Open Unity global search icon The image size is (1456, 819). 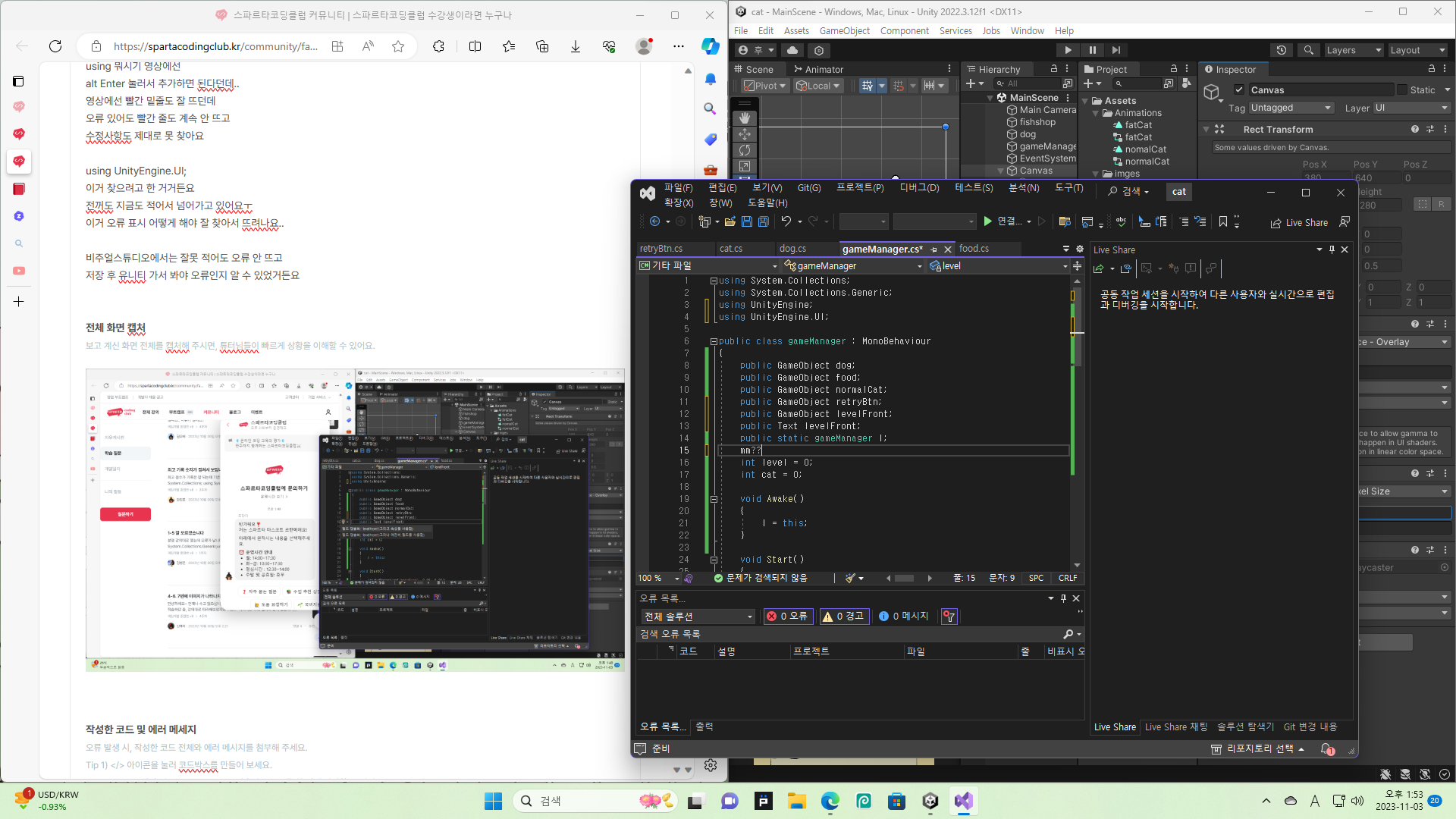(1309, 50)
